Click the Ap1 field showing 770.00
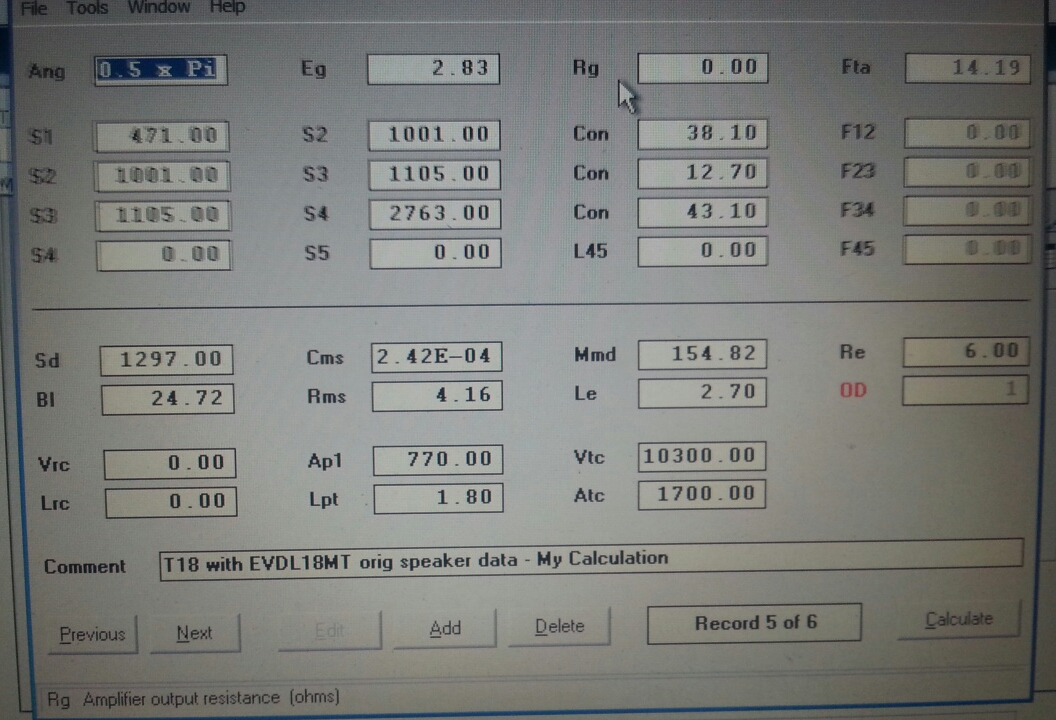This screenshot has height=720, width=1056. (438, 460)
